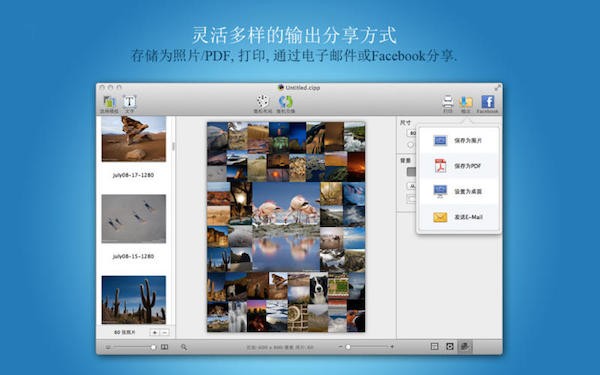Click the dog photo in collage
This screenshot has height=375, width=600.
click(x=318, y=288)
